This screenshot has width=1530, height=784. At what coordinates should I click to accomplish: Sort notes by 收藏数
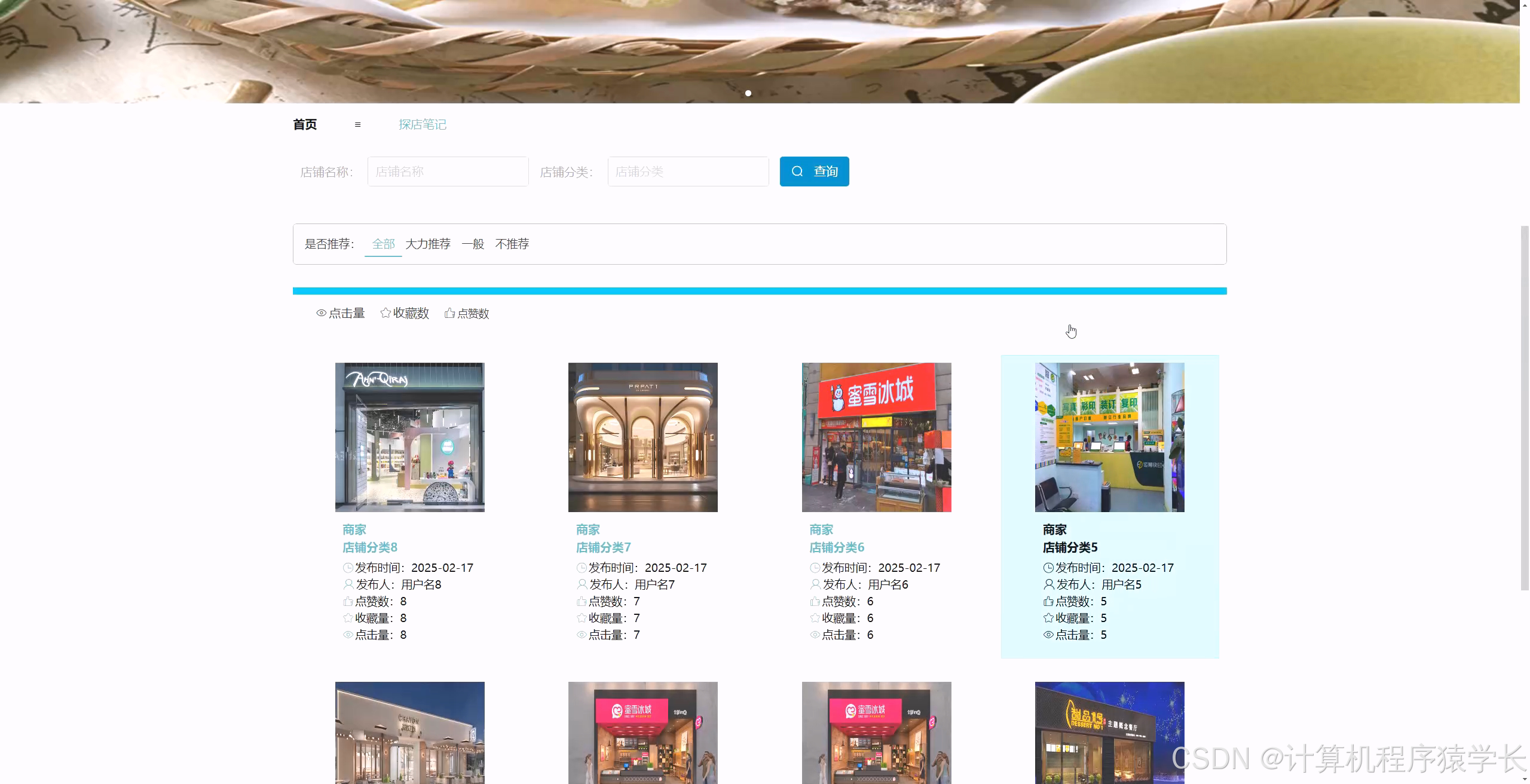[405, 313]
